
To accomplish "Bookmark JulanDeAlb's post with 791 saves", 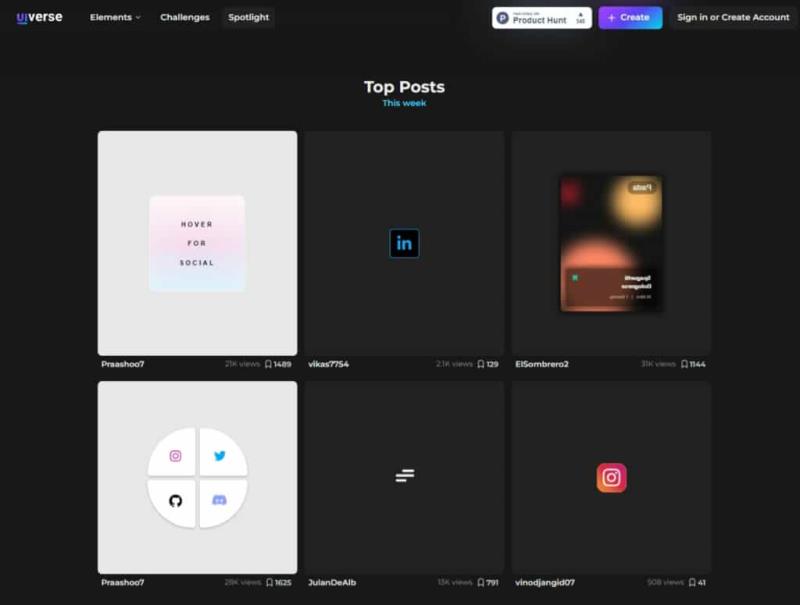I will (481, 583).
